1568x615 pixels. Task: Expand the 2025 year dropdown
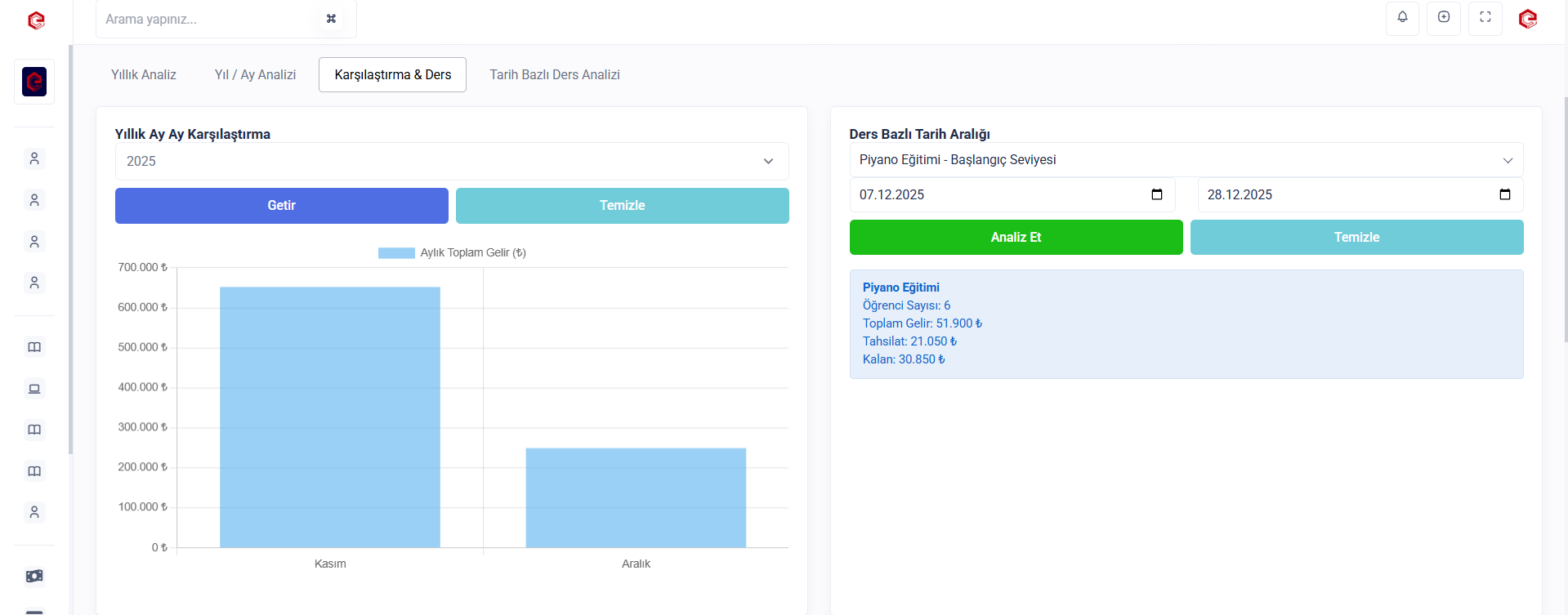pyautogui.click(x=451, y=162)
